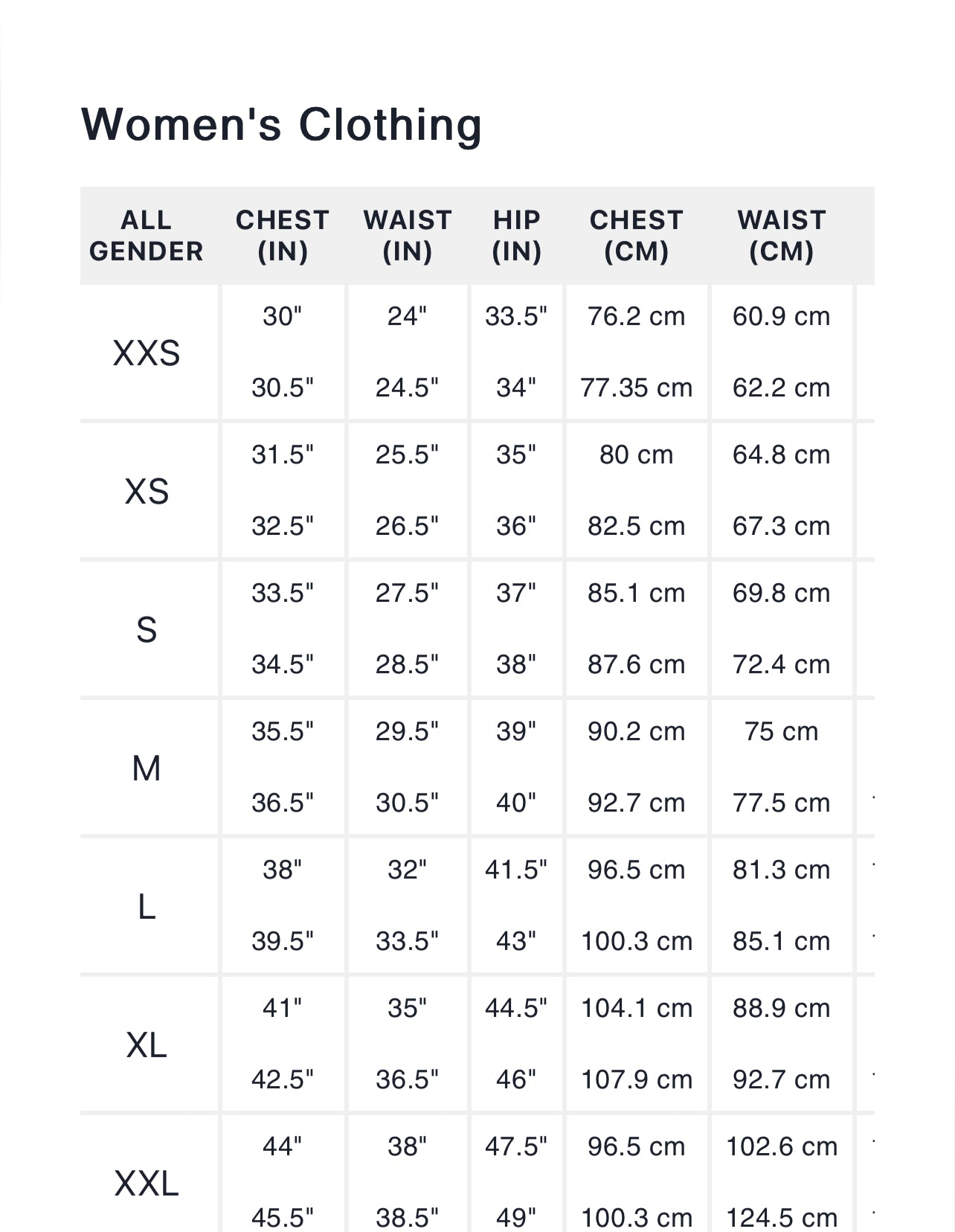Select the 47.5" hip measurement
The width and height of the screenshot is (955, 1232).
(516, 1146)
